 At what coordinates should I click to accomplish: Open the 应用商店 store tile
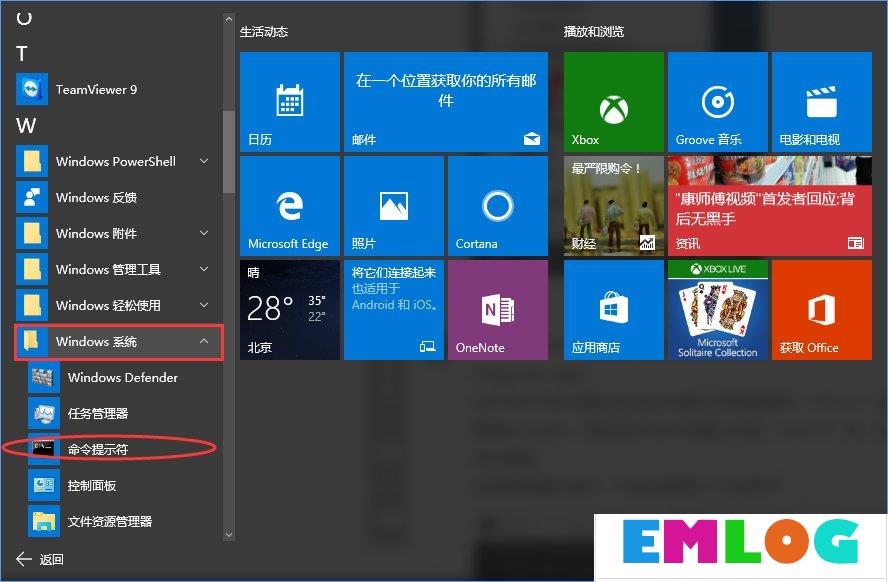point(613,310)
